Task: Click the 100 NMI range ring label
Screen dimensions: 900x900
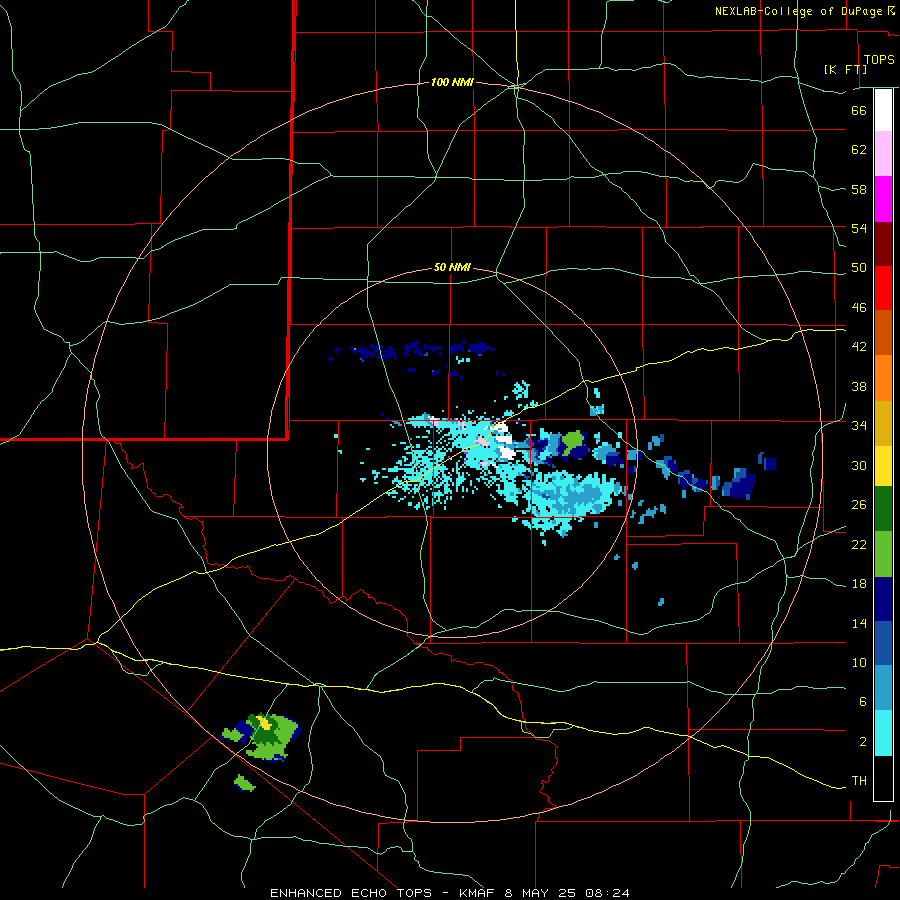Action: pyautogui.click(x=452, y=83)
